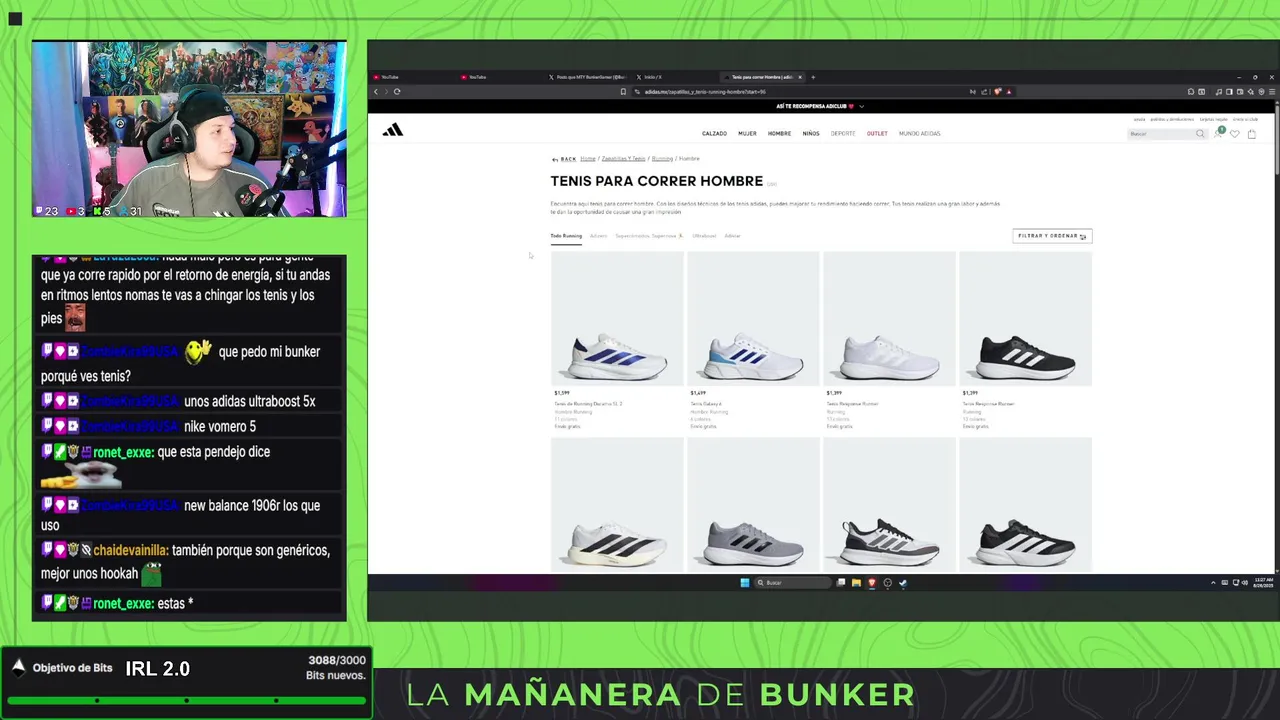This screenshot has width=1280, height=720.
Task: Click the browser forward arrow
Action: pyautogui.click(x=386, y=92)
